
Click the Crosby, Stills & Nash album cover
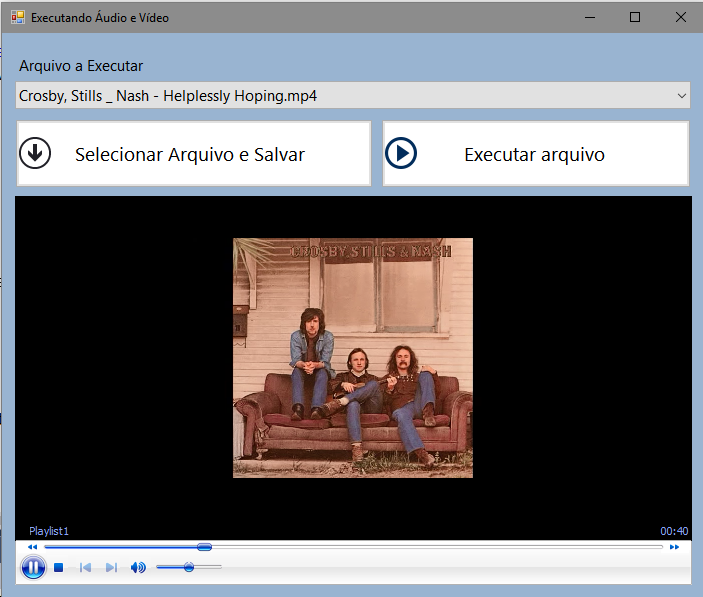click(x=353, y=358)
